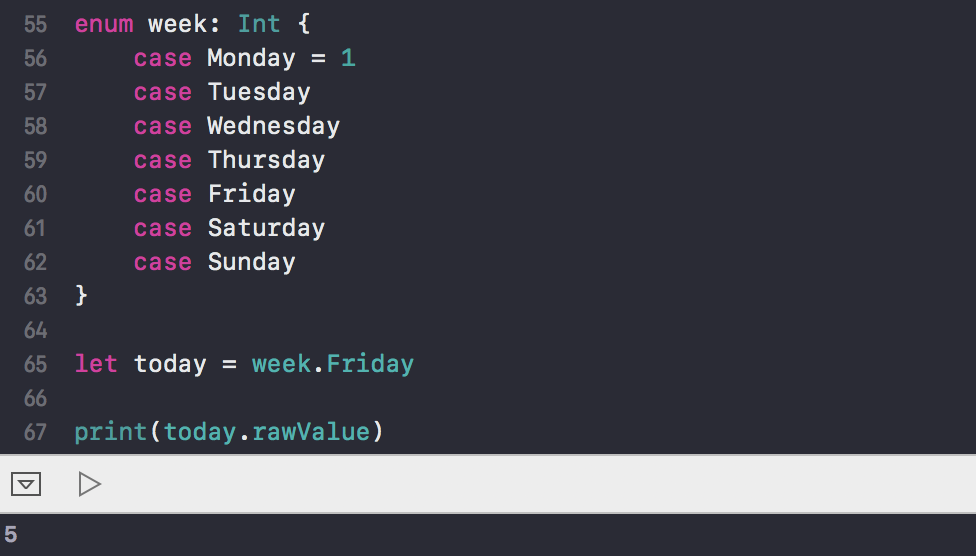Click line number 67 in gutter
This screenshot has height=556, width=976.
[35, 432]
